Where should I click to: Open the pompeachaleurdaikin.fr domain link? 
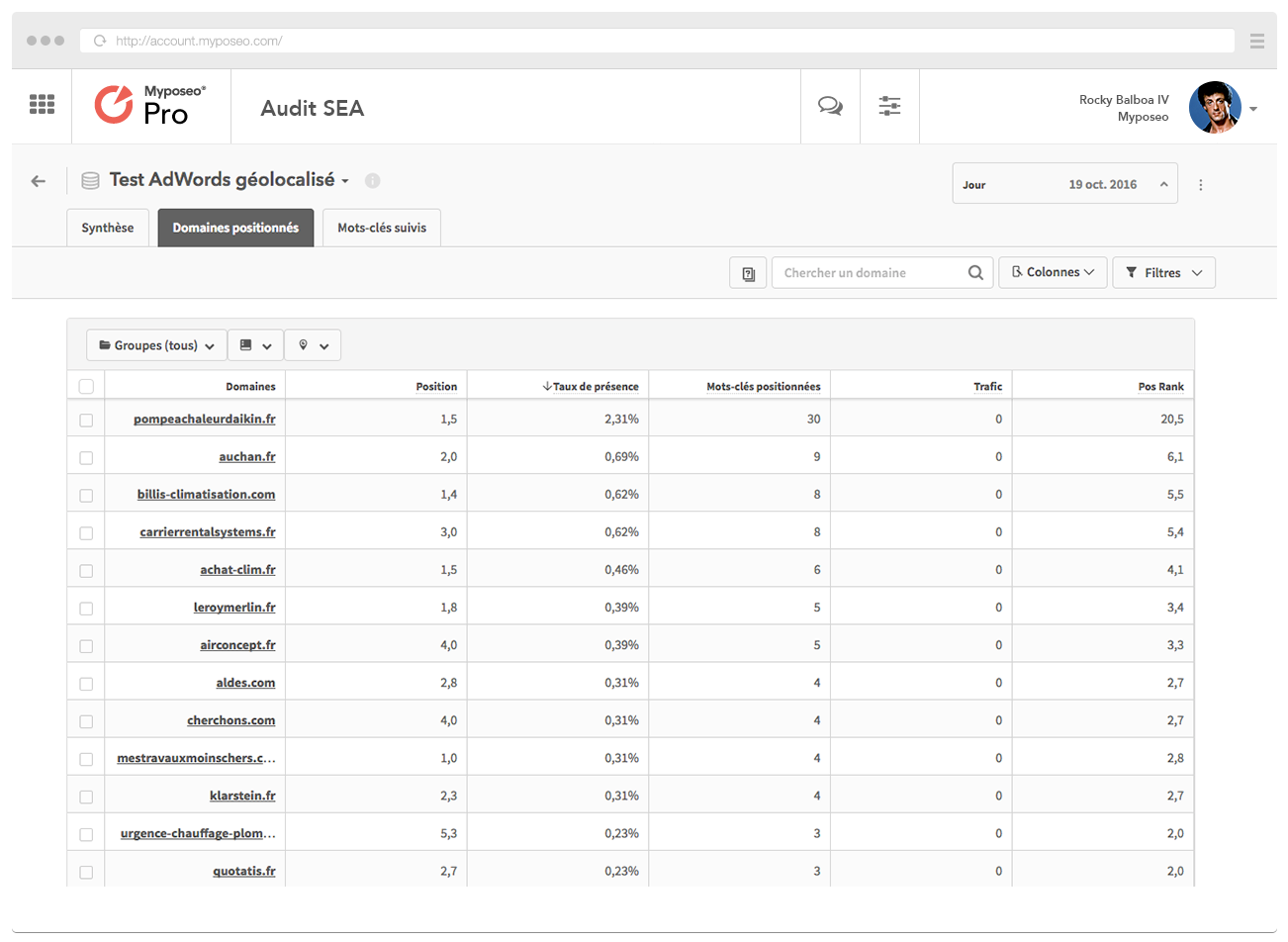[x=205, y=420]
